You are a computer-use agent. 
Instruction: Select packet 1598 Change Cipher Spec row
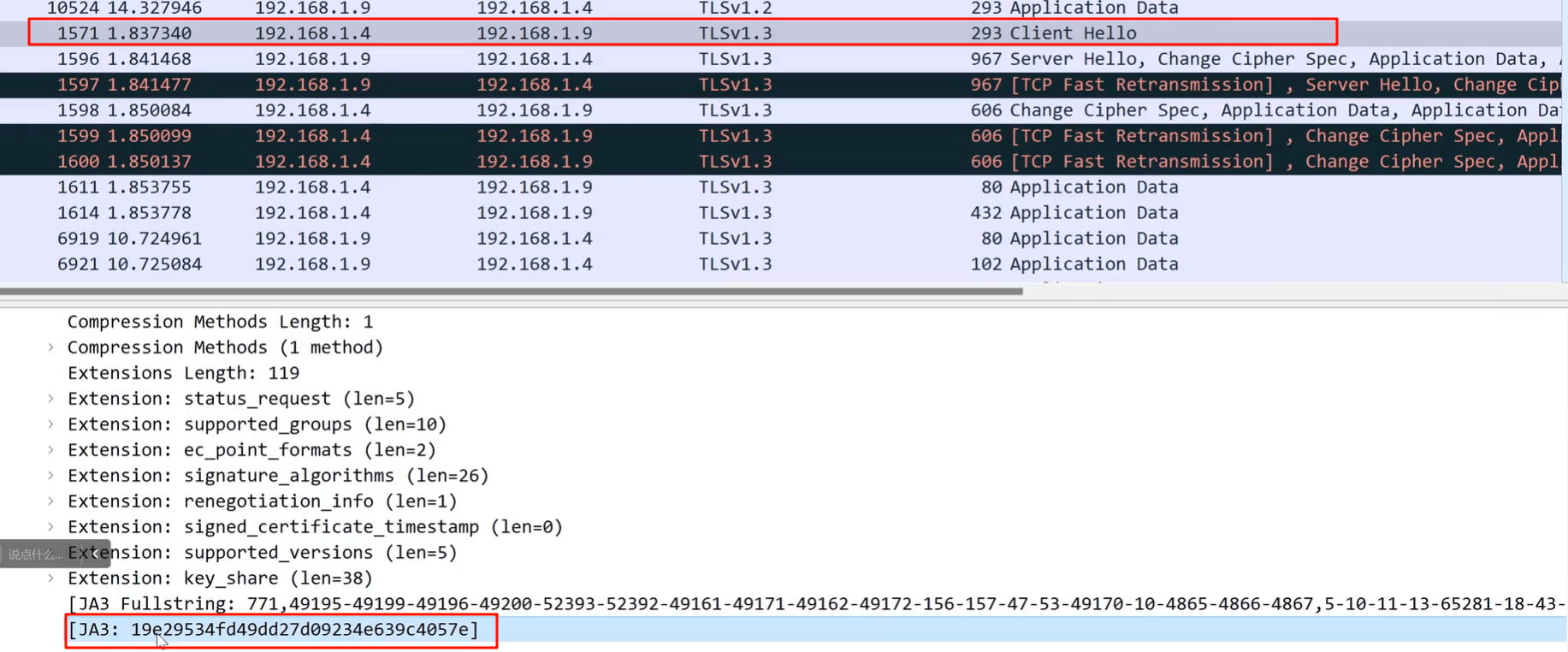pyautogui.click(x=781, y=110)
